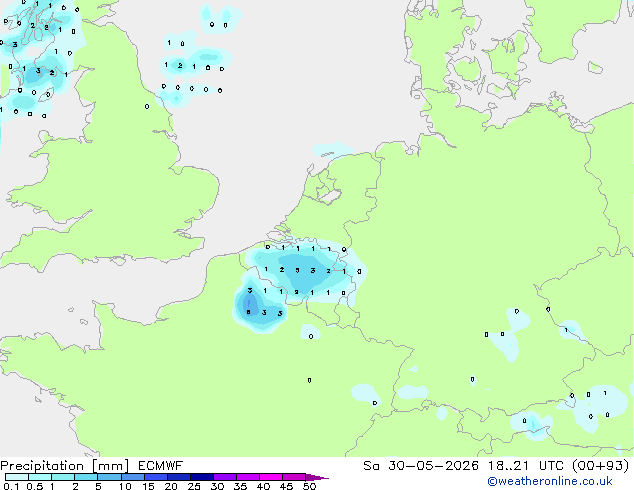Click the '0.1' legend scale label

coord(11,486)
